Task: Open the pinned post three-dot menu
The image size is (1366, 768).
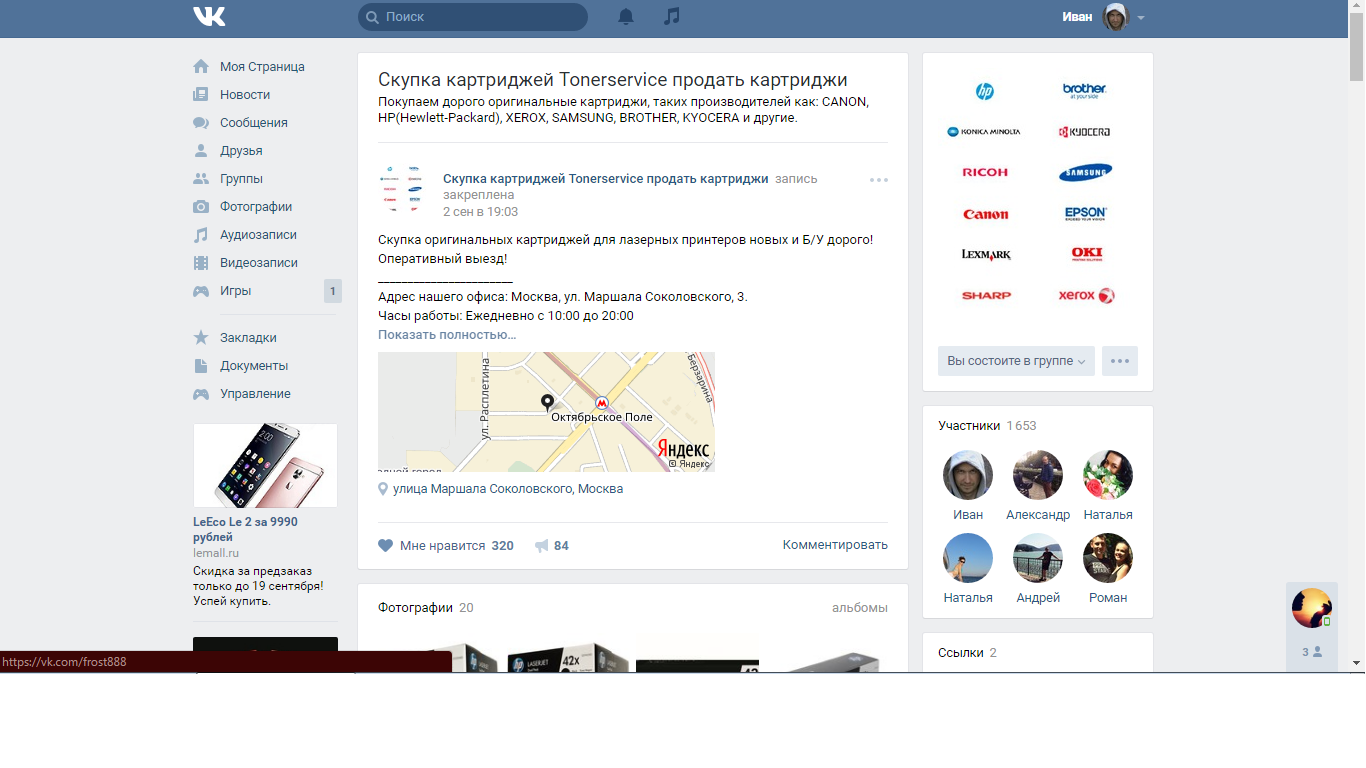Action: [x=879, y=180]
